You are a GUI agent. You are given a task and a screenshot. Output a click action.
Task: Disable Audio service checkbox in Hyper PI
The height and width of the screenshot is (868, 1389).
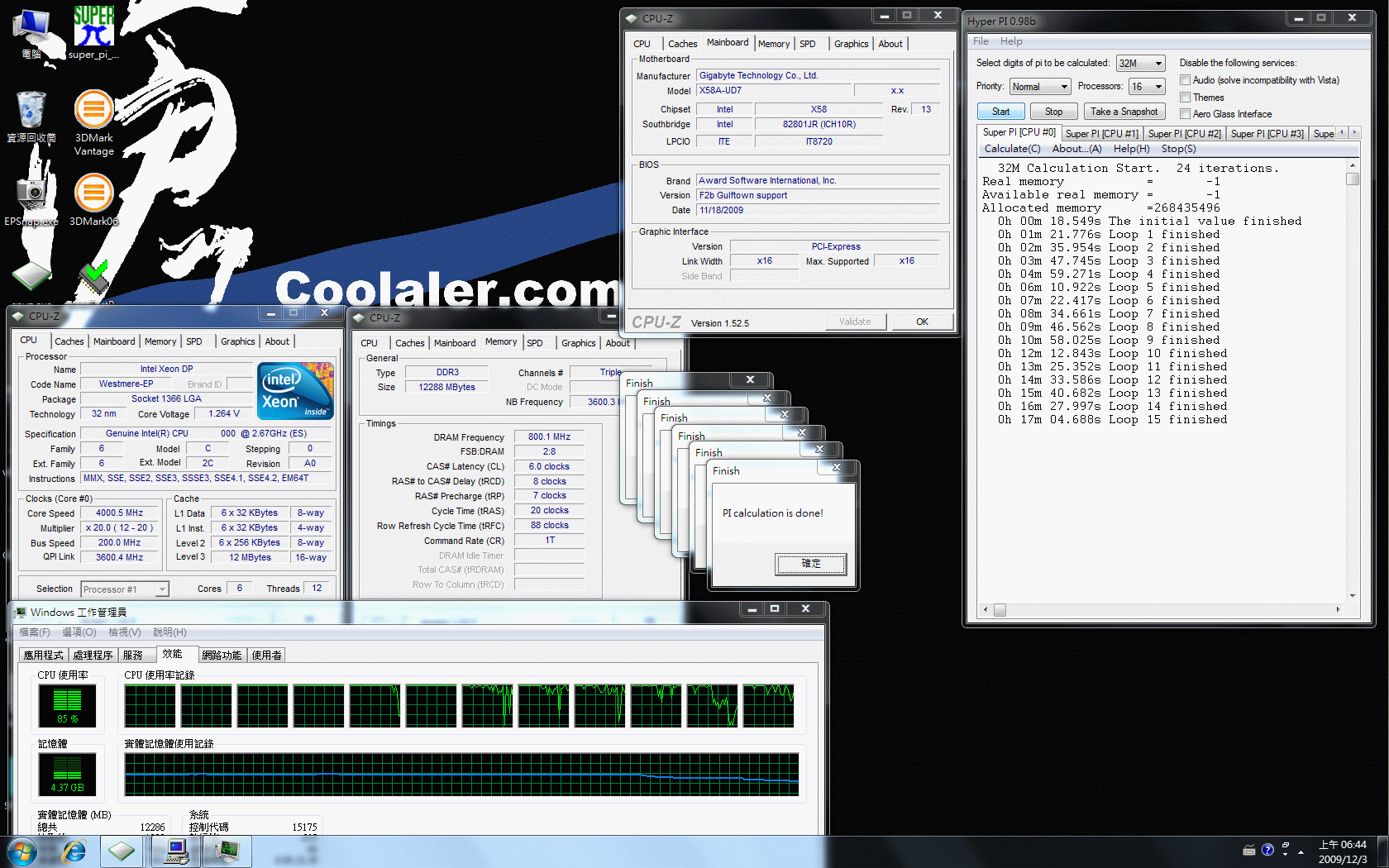pyautogui.click(x=1185, y=80)
